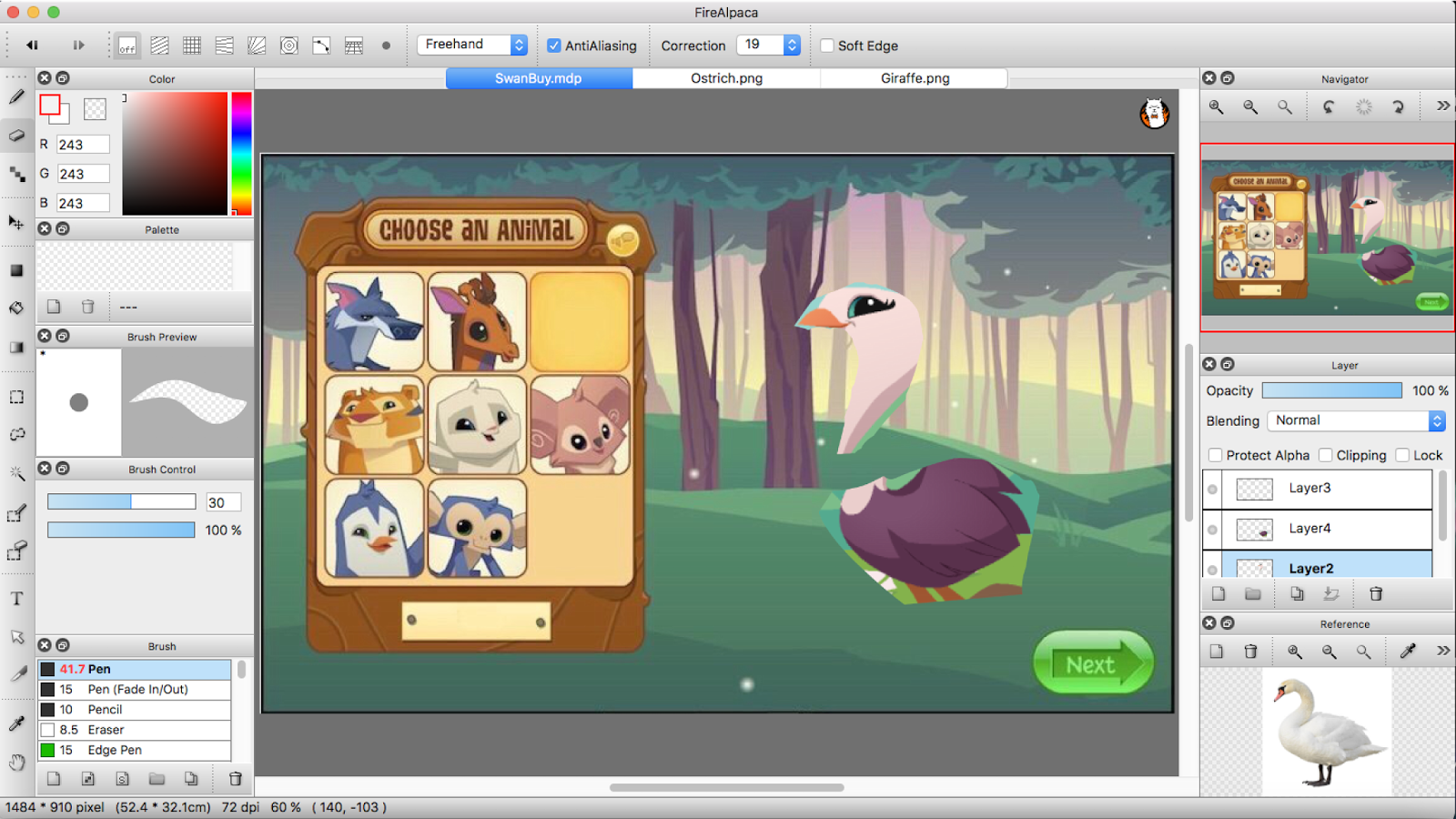The width and height of the screenshot is (1456, 819).
Task: Select the Magic Wand tool
Action: (16, 473)
